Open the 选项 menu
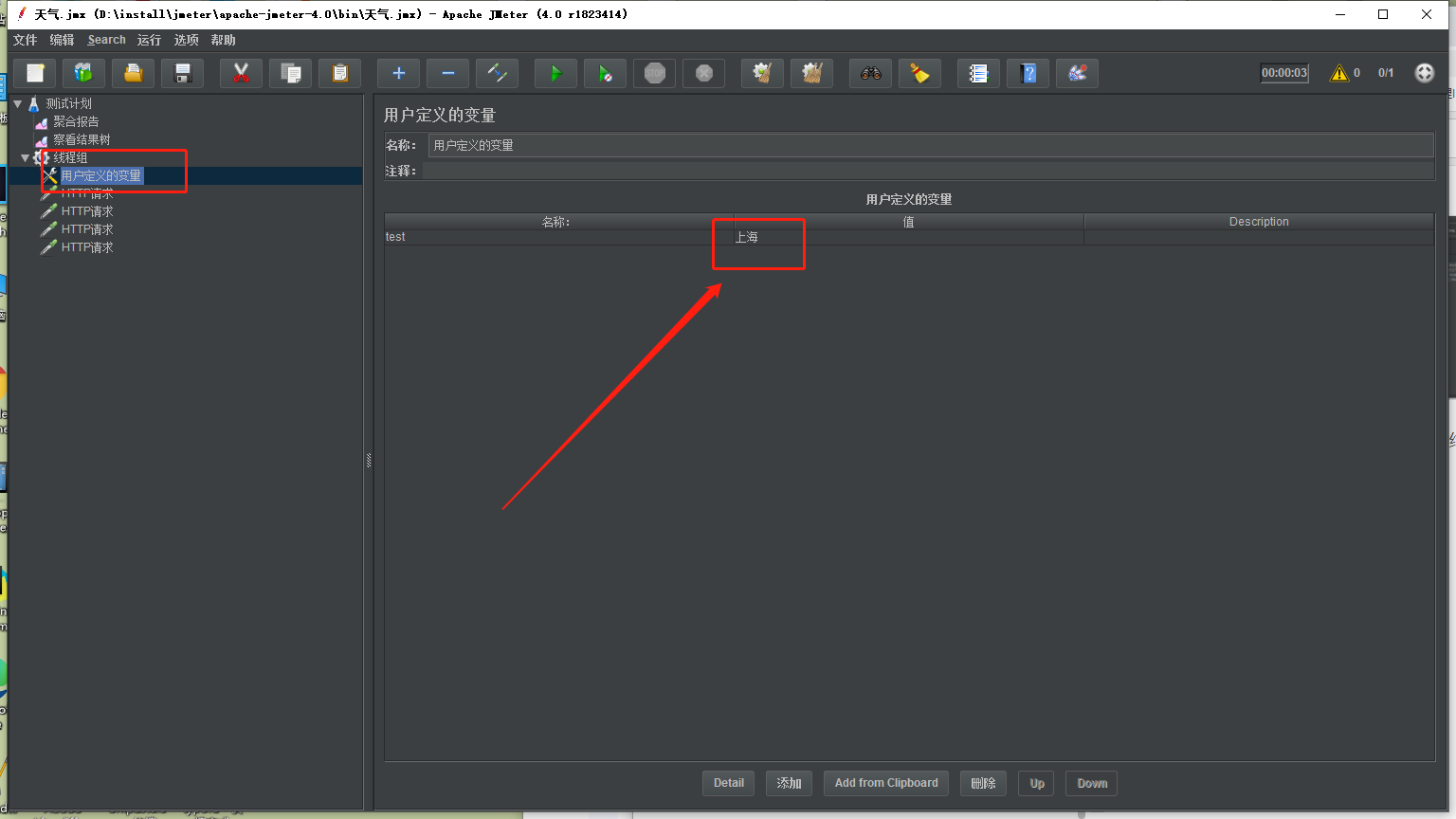This screenshot has width=1456, height=819. 186,40
